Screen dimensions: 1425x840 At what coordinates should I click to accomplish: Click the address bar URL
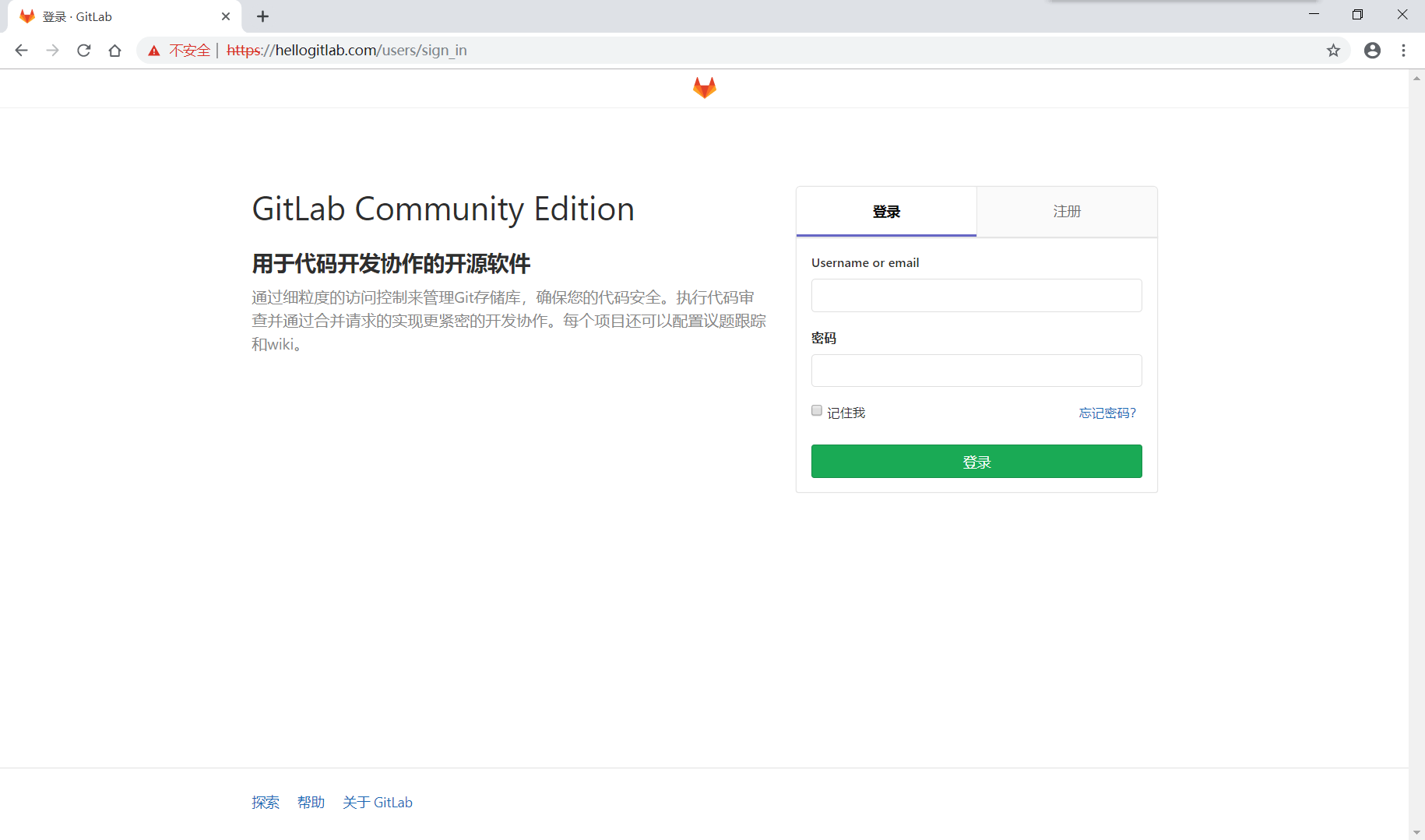click(x=347, y=51)
